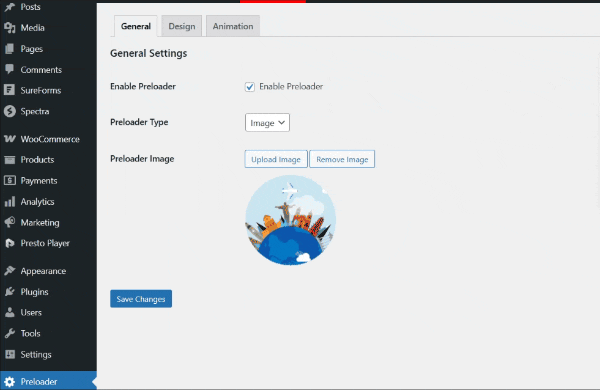Click the Pages icon in sidebar
The image size is (600, 390).
coord(10,49)
